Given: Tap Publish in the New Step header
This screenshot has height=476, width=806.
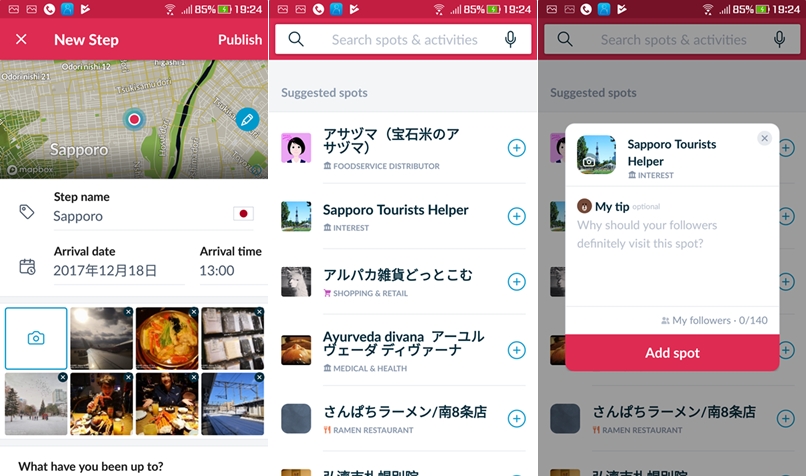Looking at the screenshot, I should click(240, 40).
